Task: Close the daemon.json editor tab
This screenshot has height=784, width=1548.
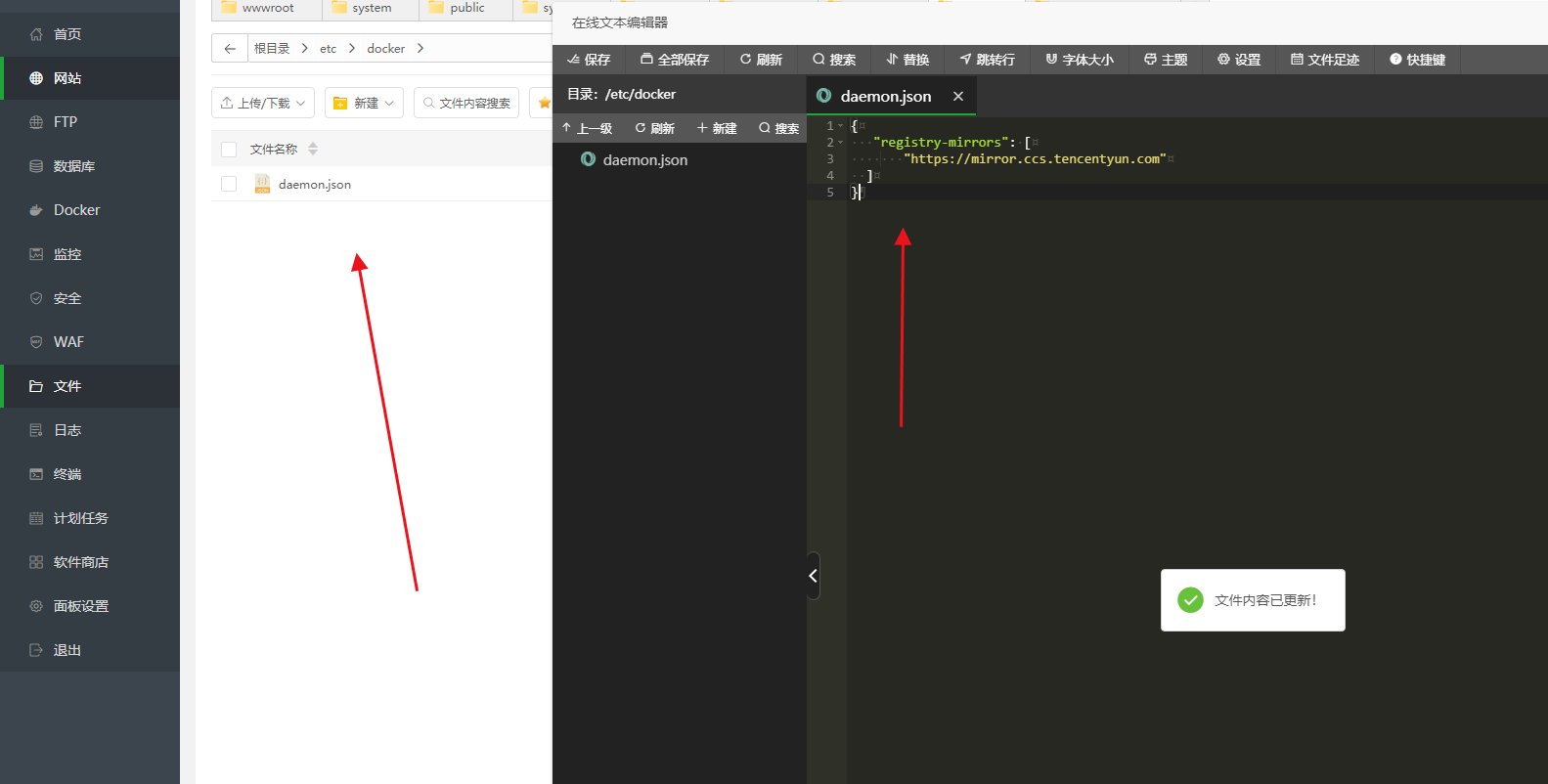Action: (958, 96)
